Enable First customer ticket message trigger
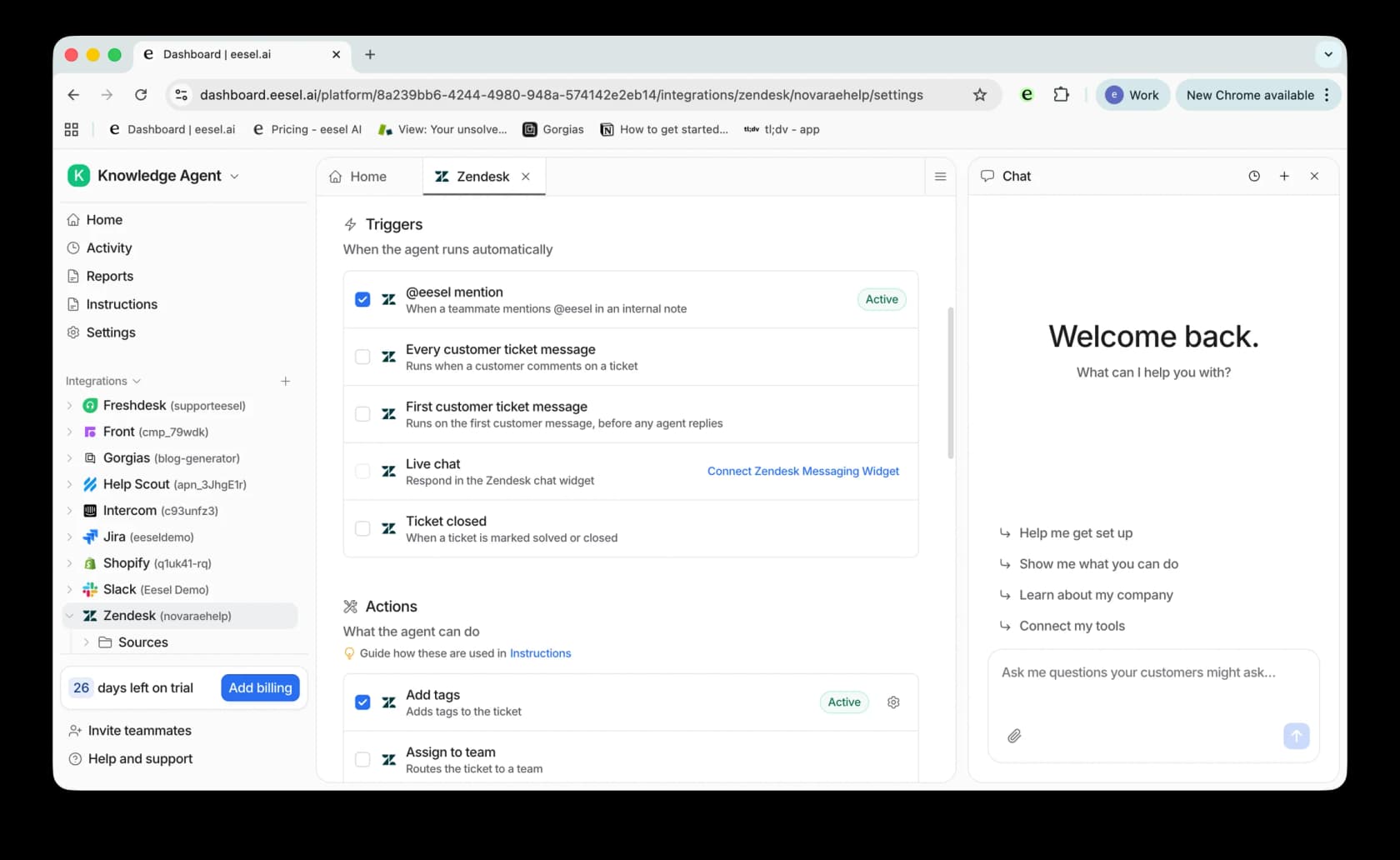This screenshot has width=1400, height=860. 362,414
